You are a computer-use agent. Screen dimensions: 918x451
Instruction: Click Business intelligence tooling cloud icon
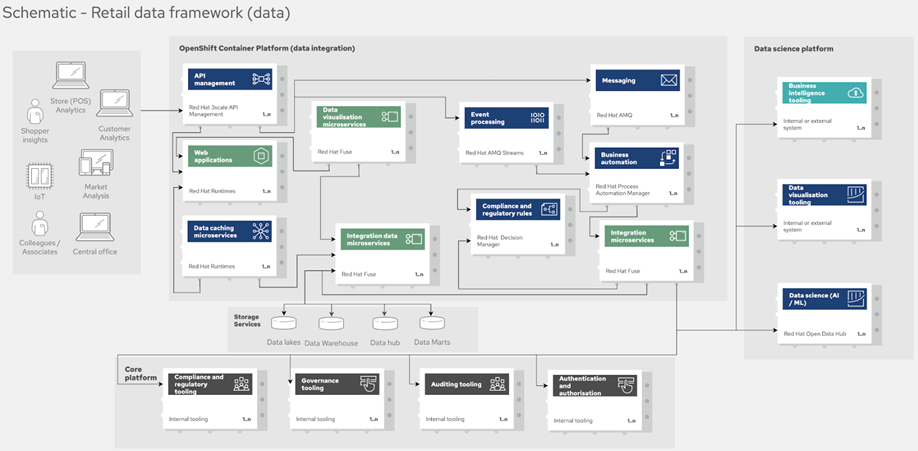coord(855,93)
